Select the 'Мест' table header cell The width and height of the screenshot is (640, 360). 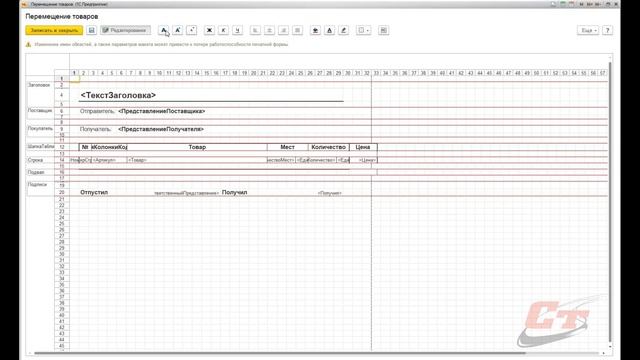pyautogui.click(x=287, y=147)
